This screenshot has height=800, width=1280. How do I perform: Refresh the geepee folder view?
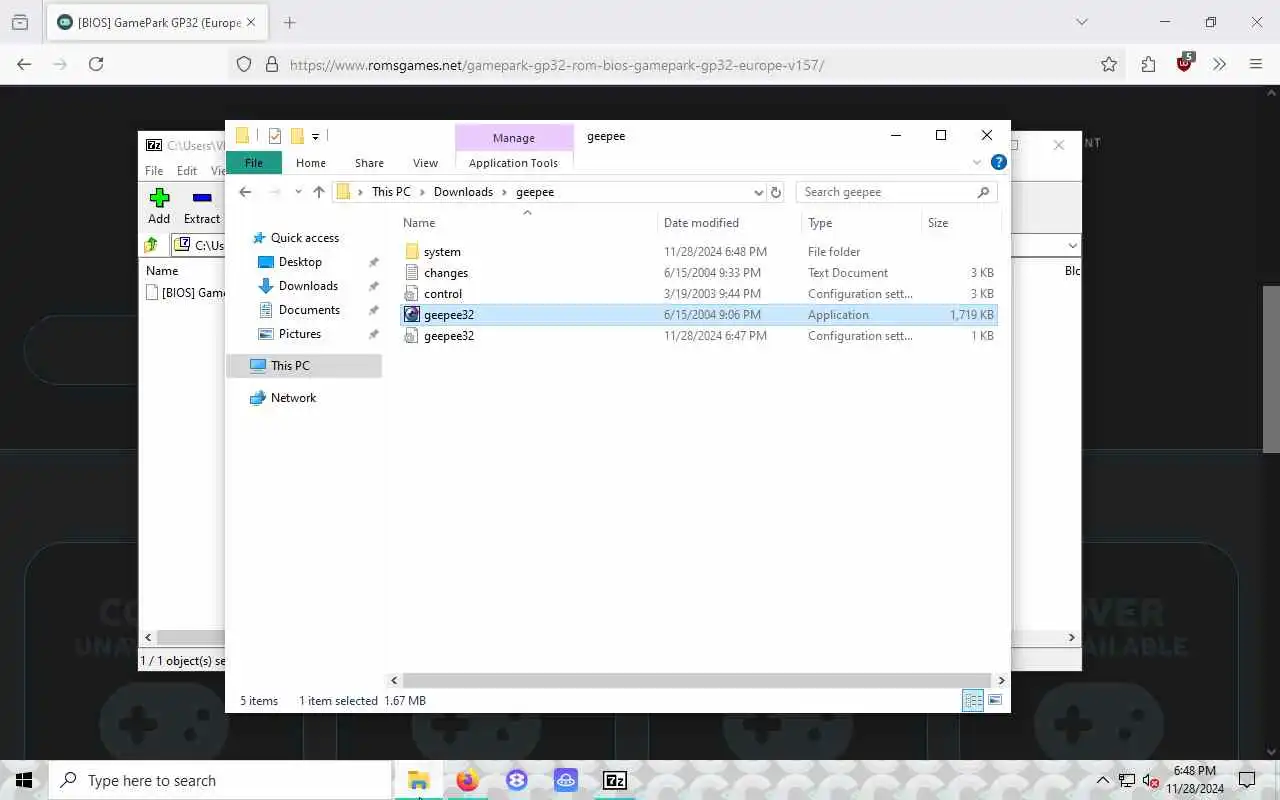click(775, 192)
